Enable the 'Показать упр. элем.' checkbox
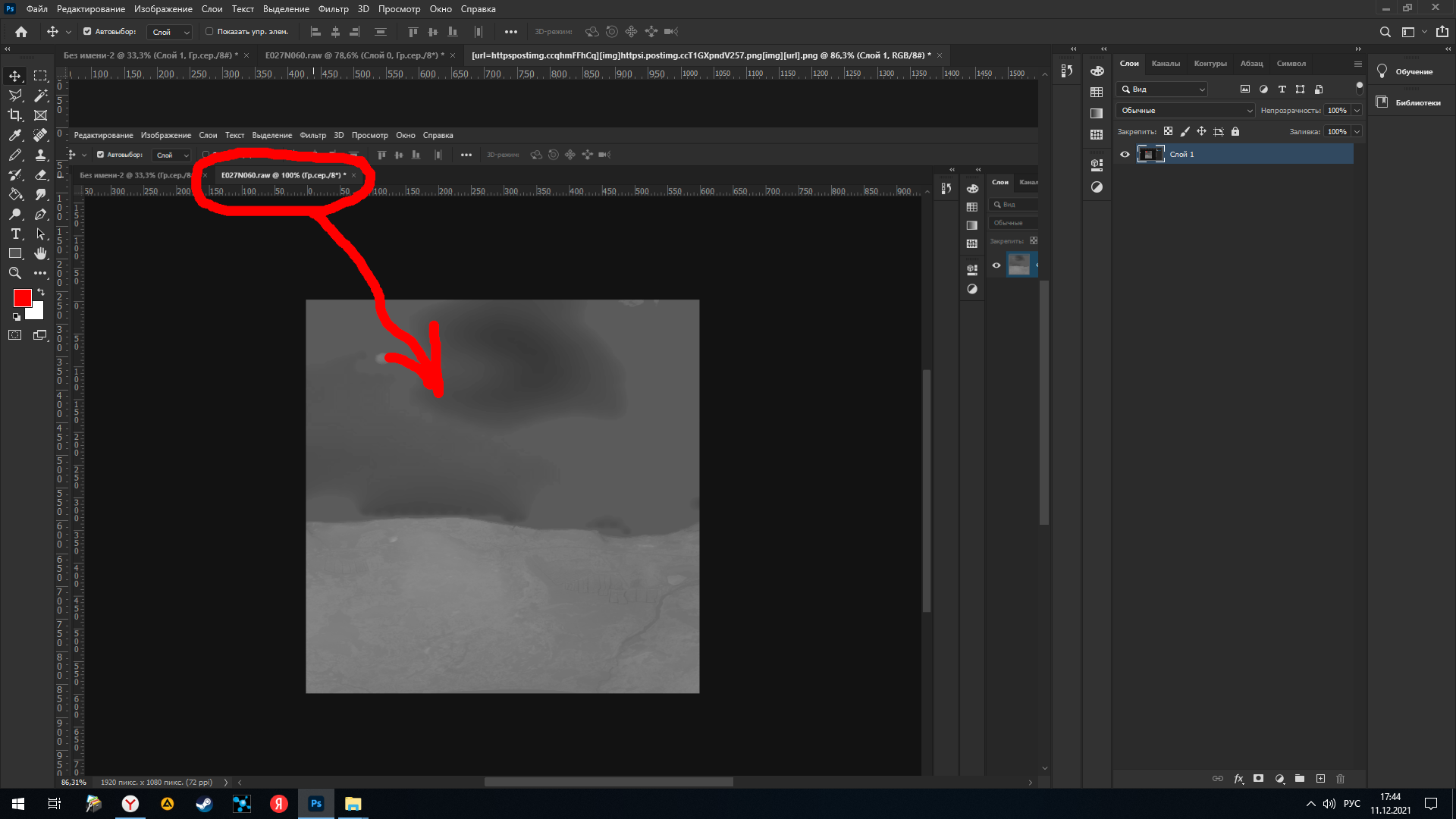 coord(209,32)
